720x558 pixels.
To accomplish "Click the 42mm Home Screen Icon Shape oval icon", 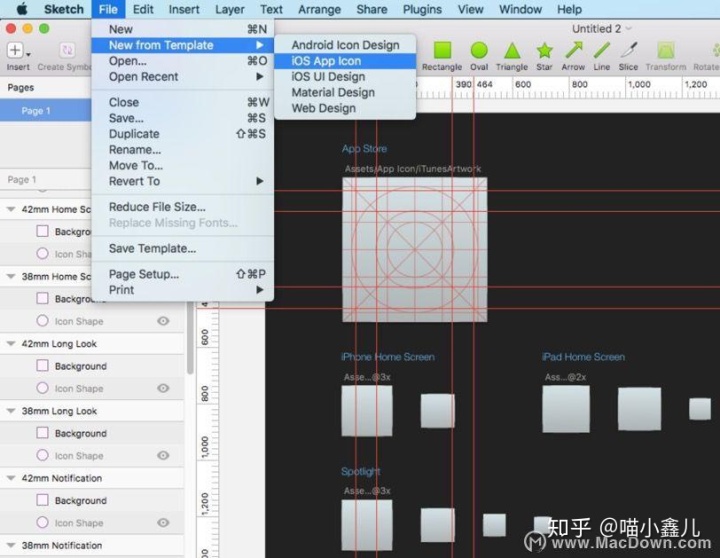I will 42,254.
